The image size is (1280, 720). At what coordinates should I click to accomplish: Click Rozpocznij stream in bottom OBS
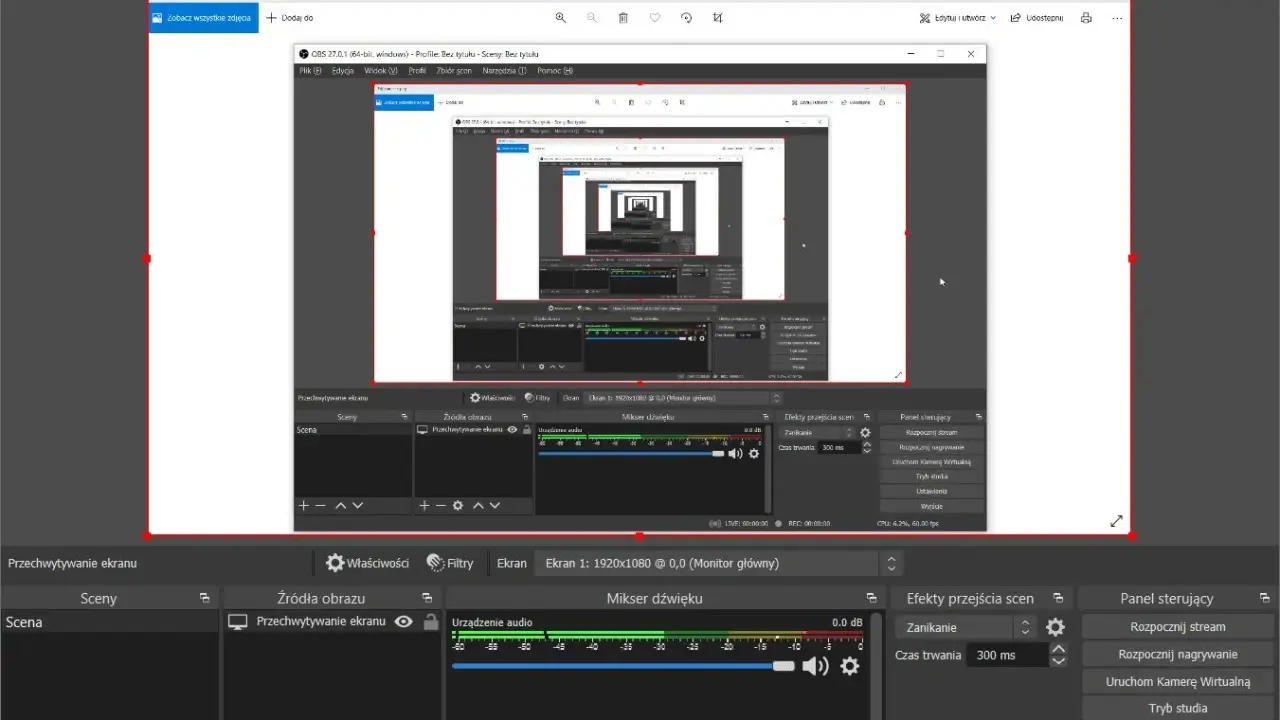(1178, 627)
